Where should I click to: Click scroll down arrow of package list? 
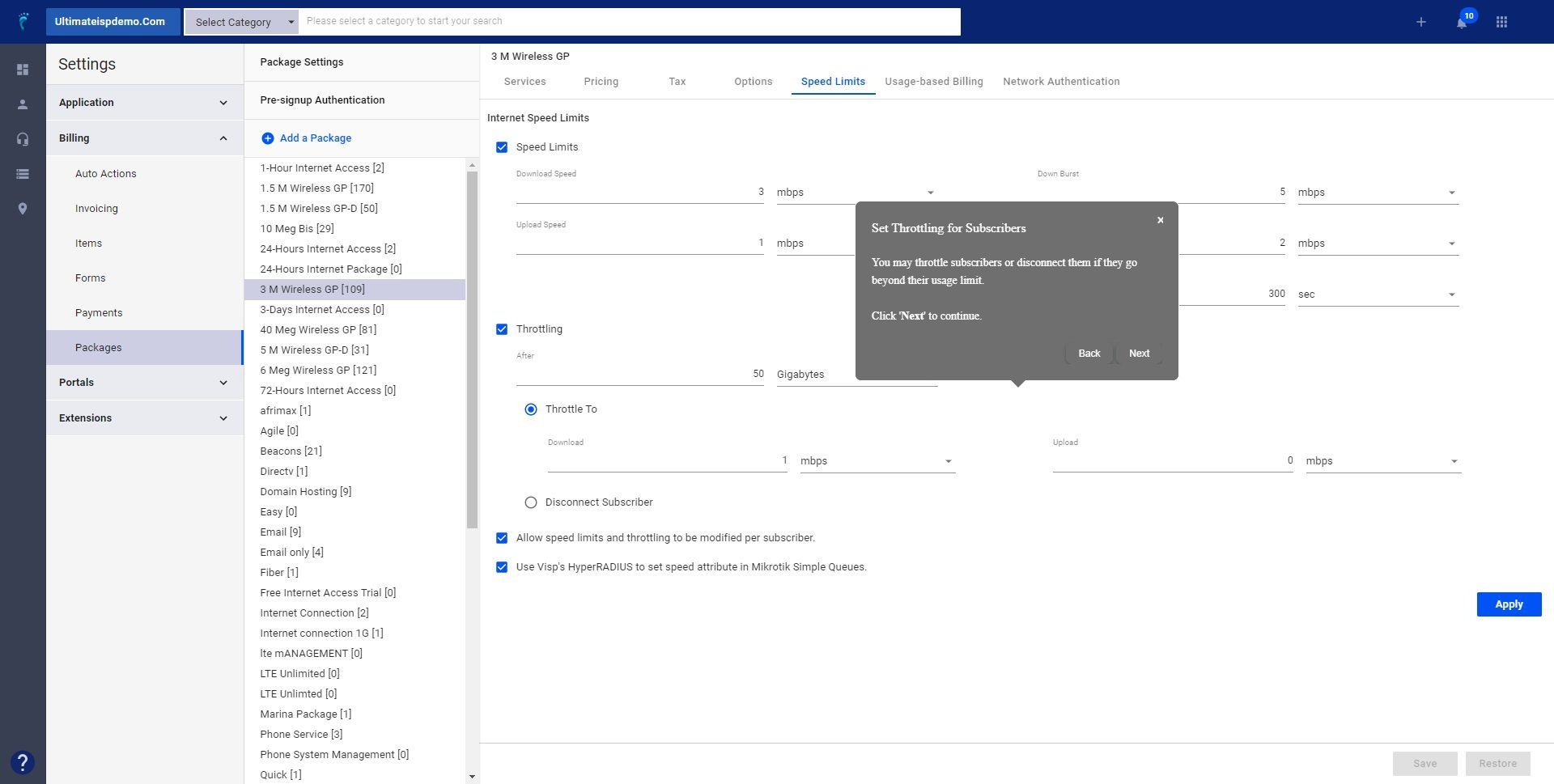pos(472,777)
